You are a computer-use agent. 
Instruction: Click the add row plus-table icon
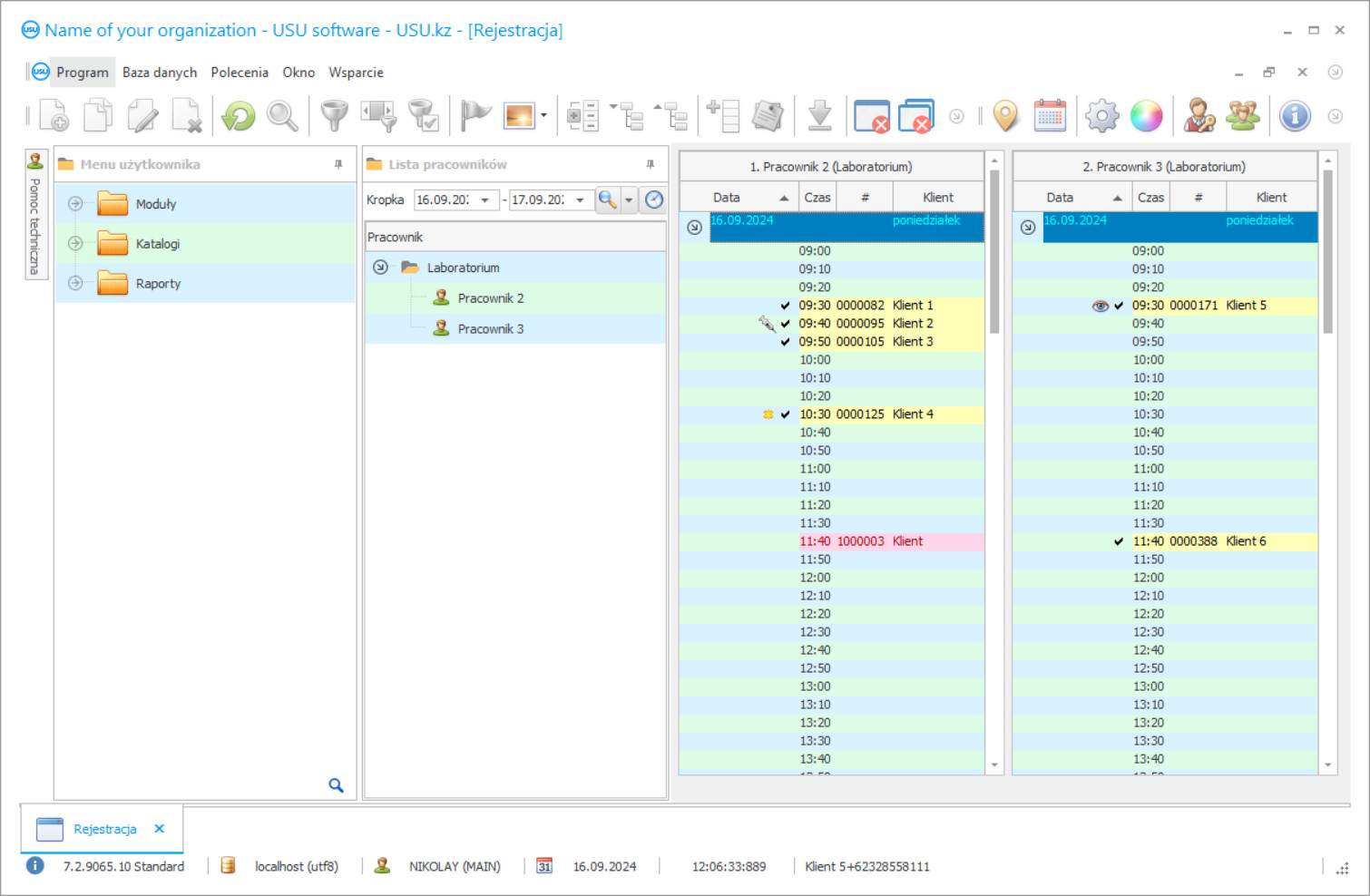tap(724, 116)
